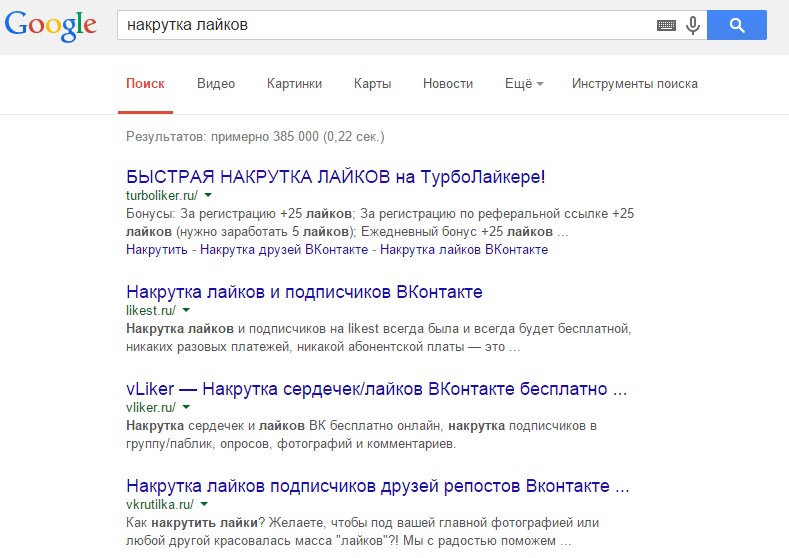Image resolution: width=789 pixels, height=558 pixels.
Task: Expand the arrow next to vkrutilka.ru
Action: pyautogui.click(x=203, y=505)
